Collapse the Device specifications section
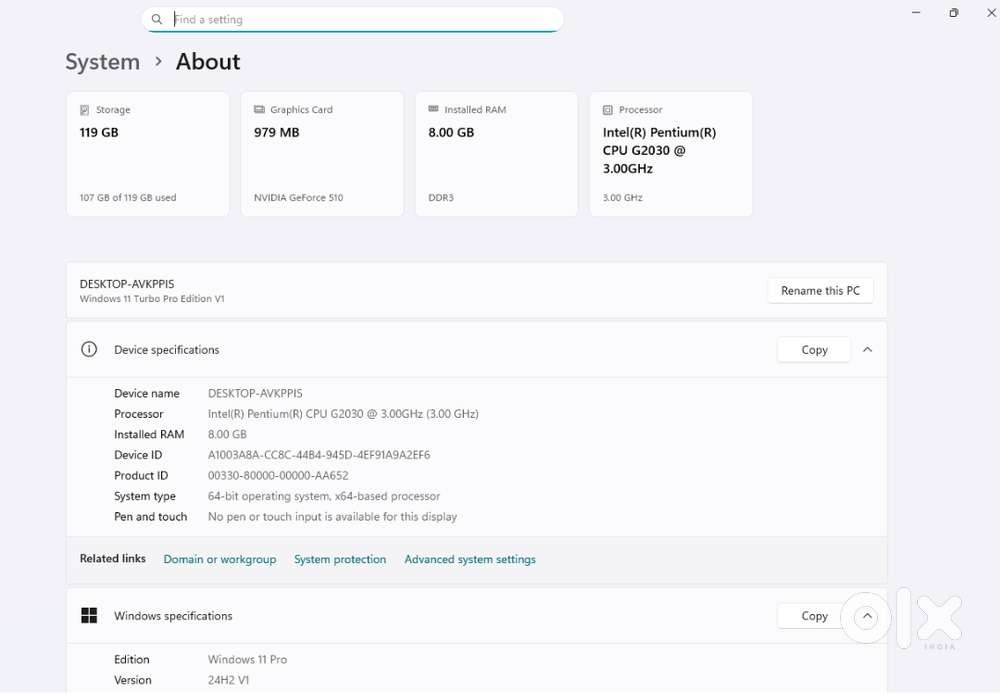Viewport: 1000px width, 693px height. (x=867, y=350)
